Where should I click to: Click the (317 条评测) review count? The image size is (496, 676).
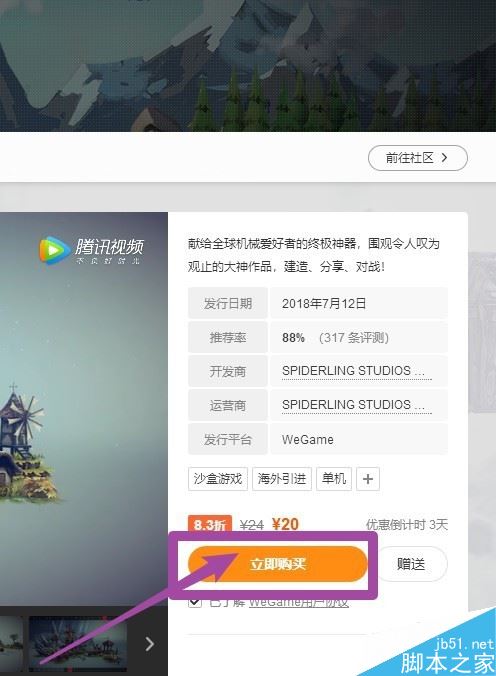(x=354, y=338)
